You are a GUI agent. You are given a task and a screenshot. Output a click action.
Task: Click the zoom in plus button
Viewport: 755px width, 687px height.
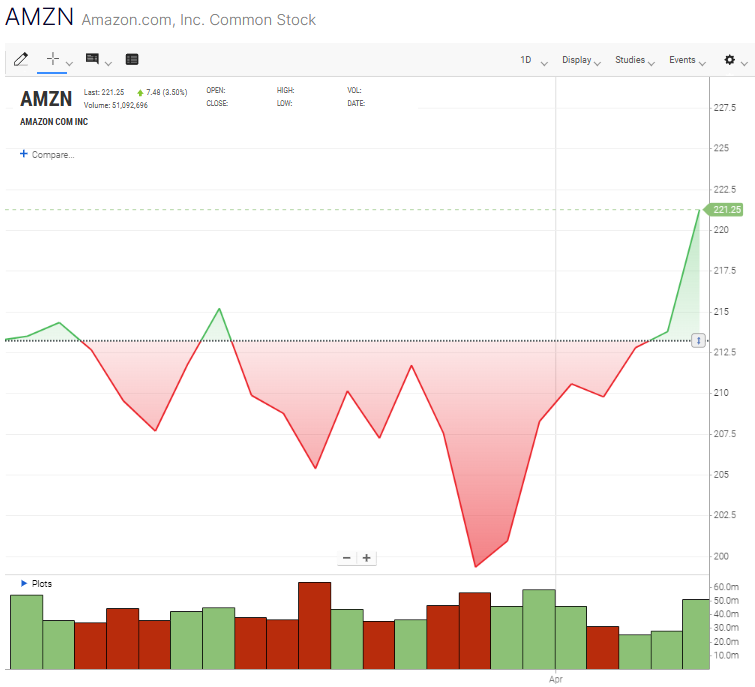367,558
